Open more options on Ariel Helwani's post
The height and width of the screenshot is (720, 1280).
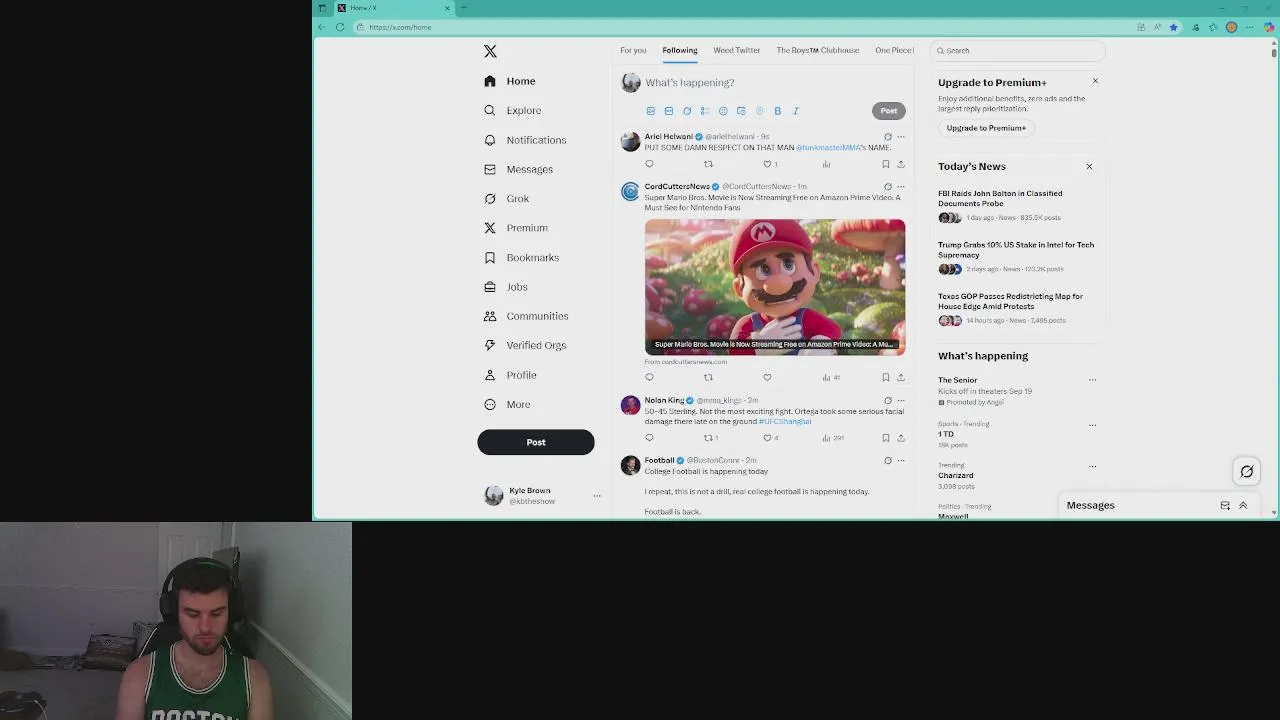tap(900, 137)
